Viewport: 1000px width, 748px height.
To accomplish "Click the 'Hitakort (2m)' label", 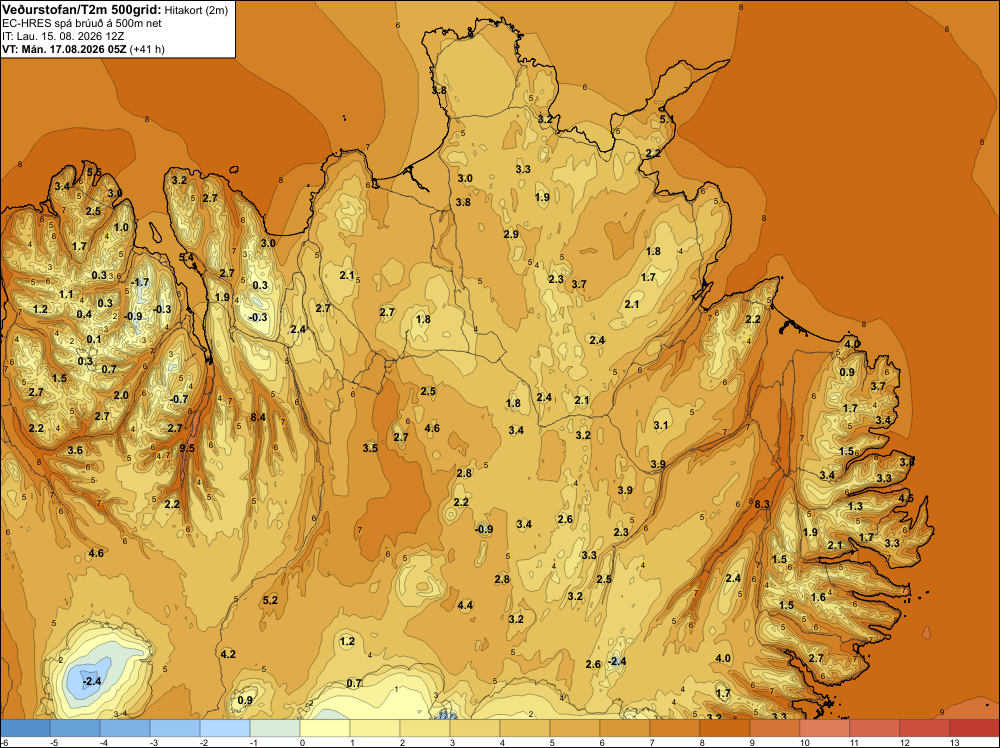I will [x=196, y=10].
